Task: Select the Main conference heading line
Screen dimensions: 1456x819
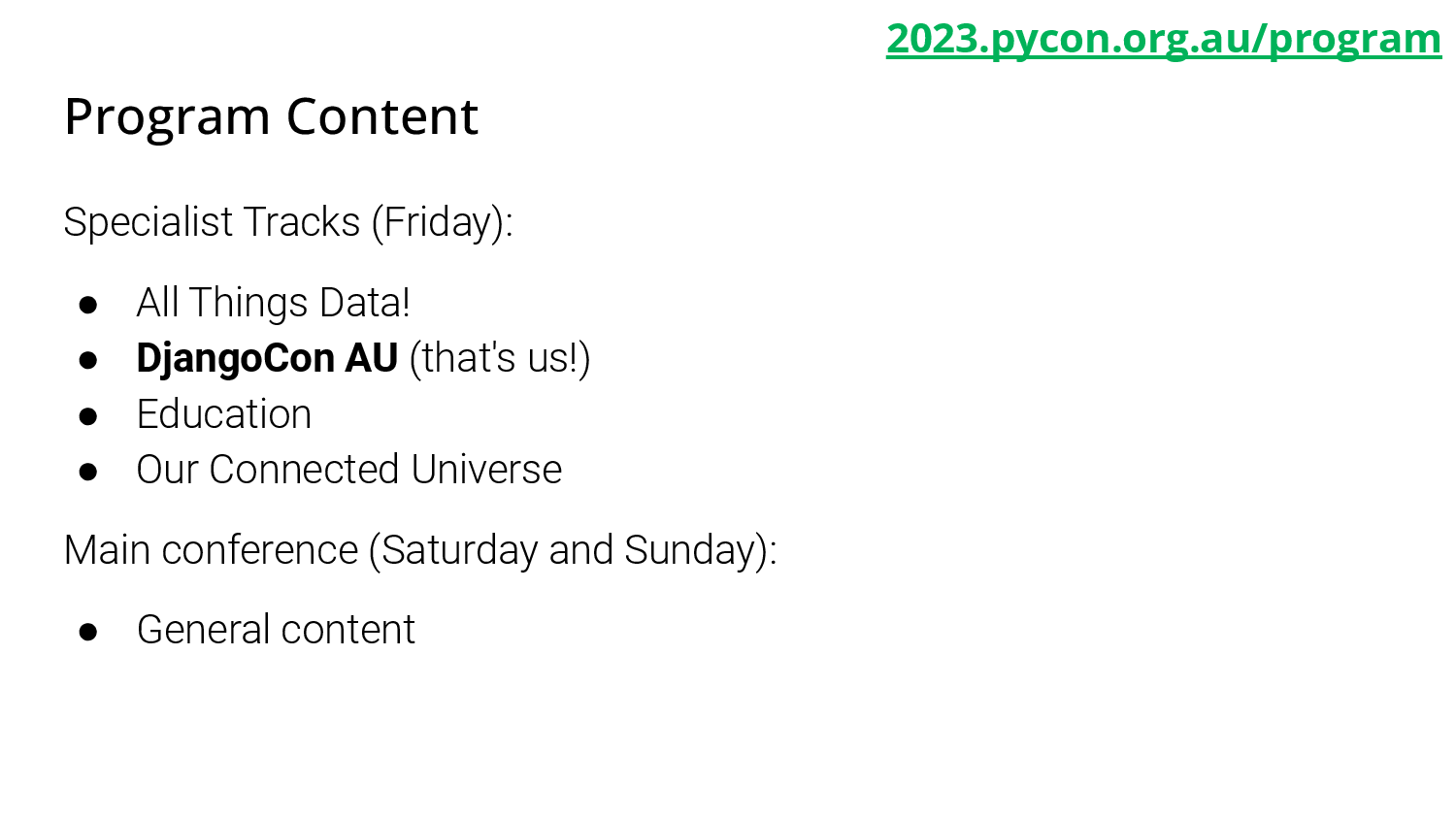Action: coord(420,550)
